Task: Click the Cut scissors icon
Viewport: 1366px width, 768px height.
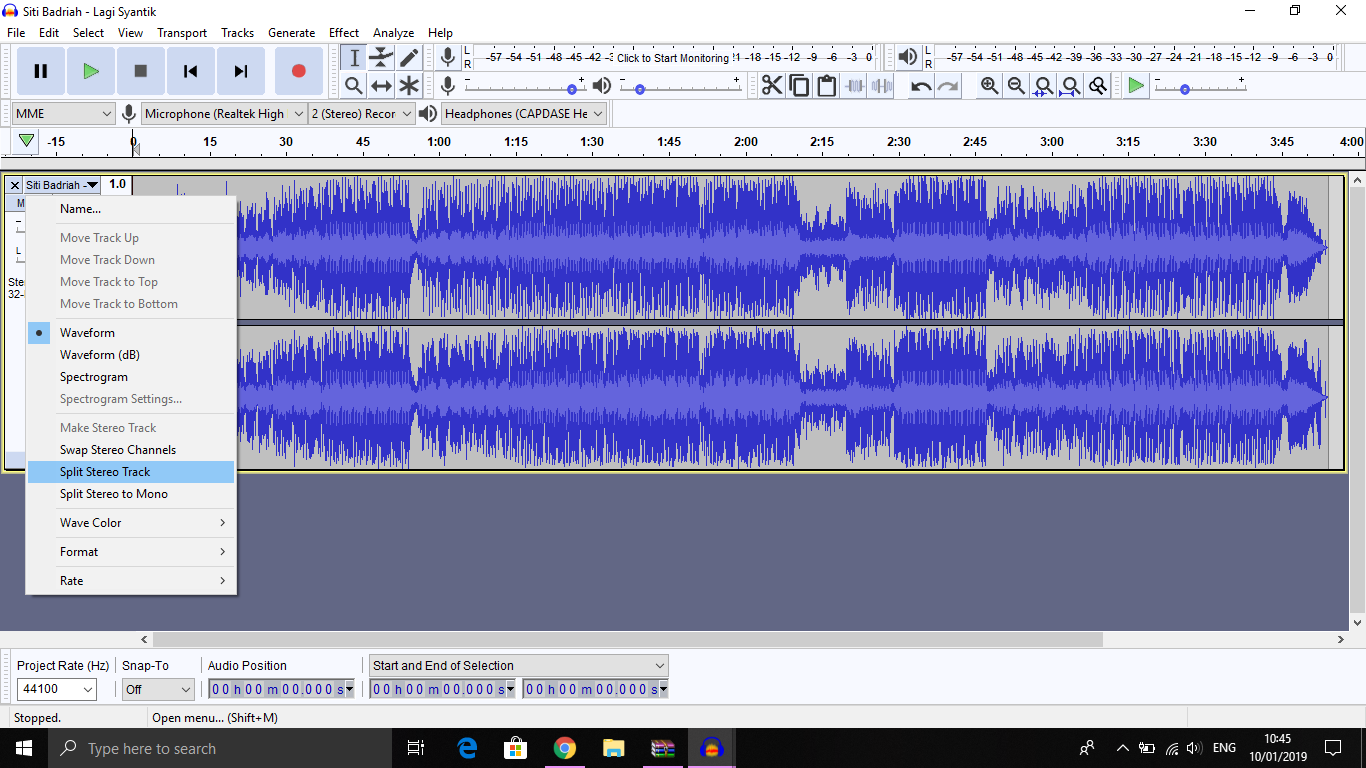Action: click(772, 86)
